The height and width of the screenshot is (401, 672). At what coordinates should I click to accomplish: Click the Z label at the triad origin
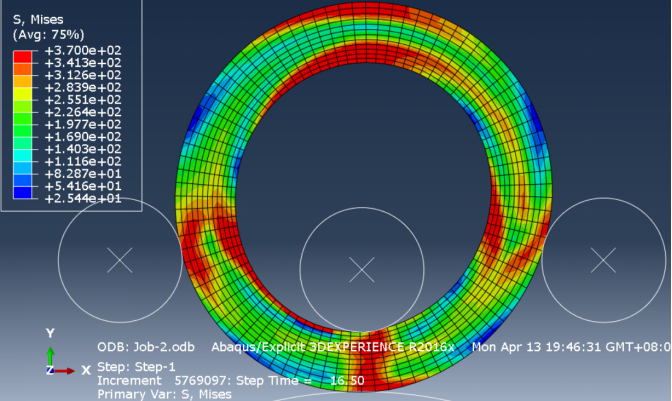pyautogui.click(x=50, y=370)
